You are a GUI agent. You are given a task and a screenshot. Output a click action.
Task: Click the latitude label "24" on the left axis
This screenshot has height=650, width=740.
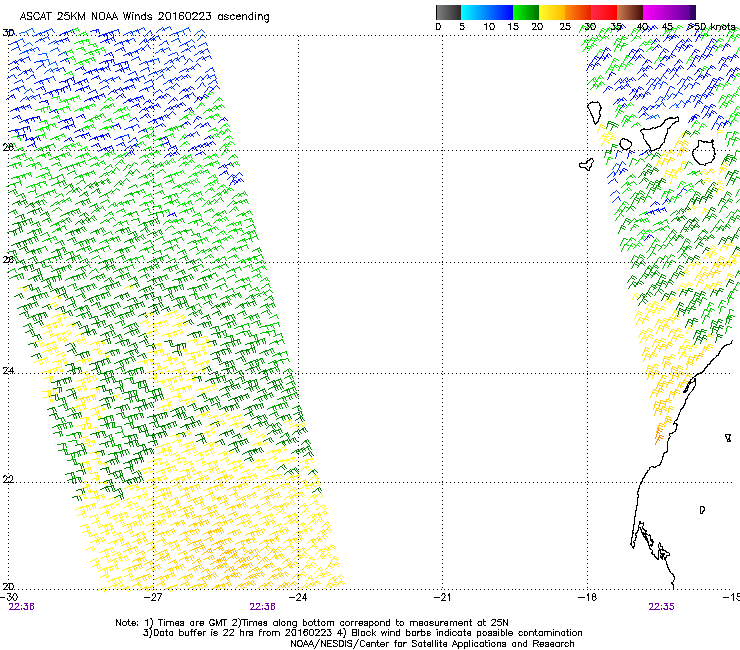pos(8,371)
